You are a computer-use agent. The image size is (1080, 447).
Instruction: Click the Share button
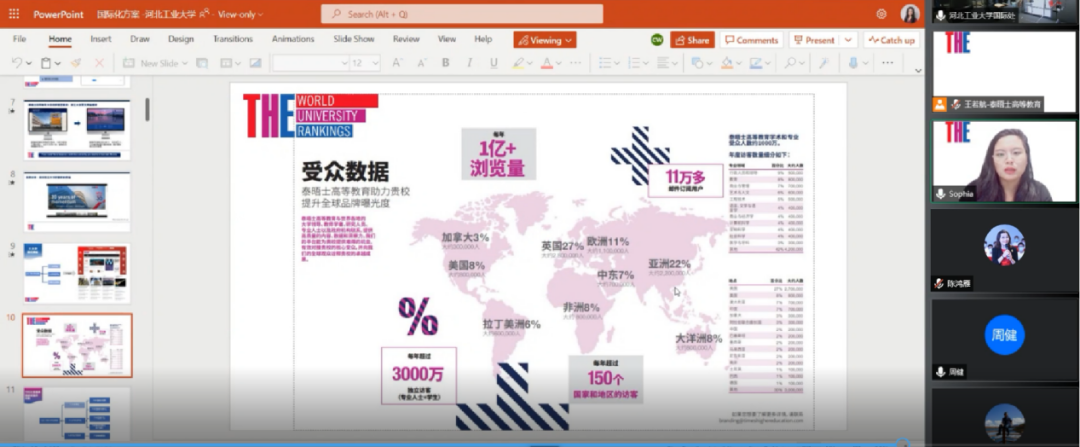692,40
